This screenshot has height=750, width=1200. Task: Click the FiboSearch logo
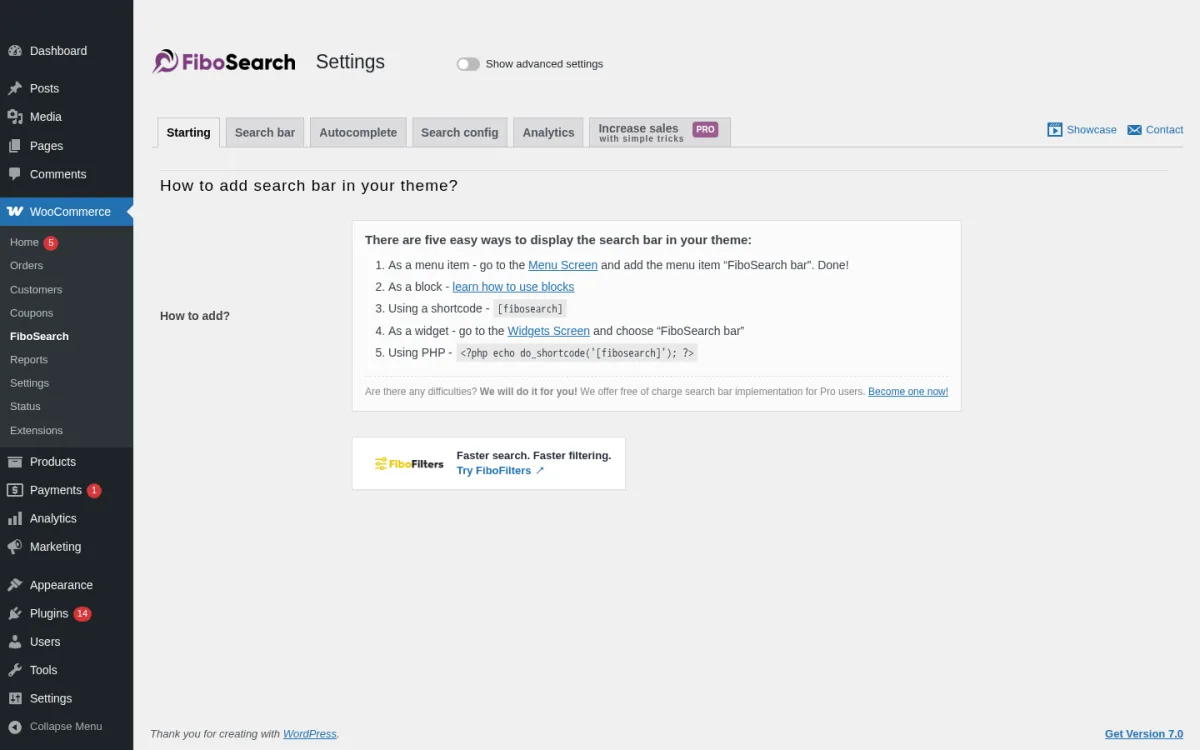point(224,62)
